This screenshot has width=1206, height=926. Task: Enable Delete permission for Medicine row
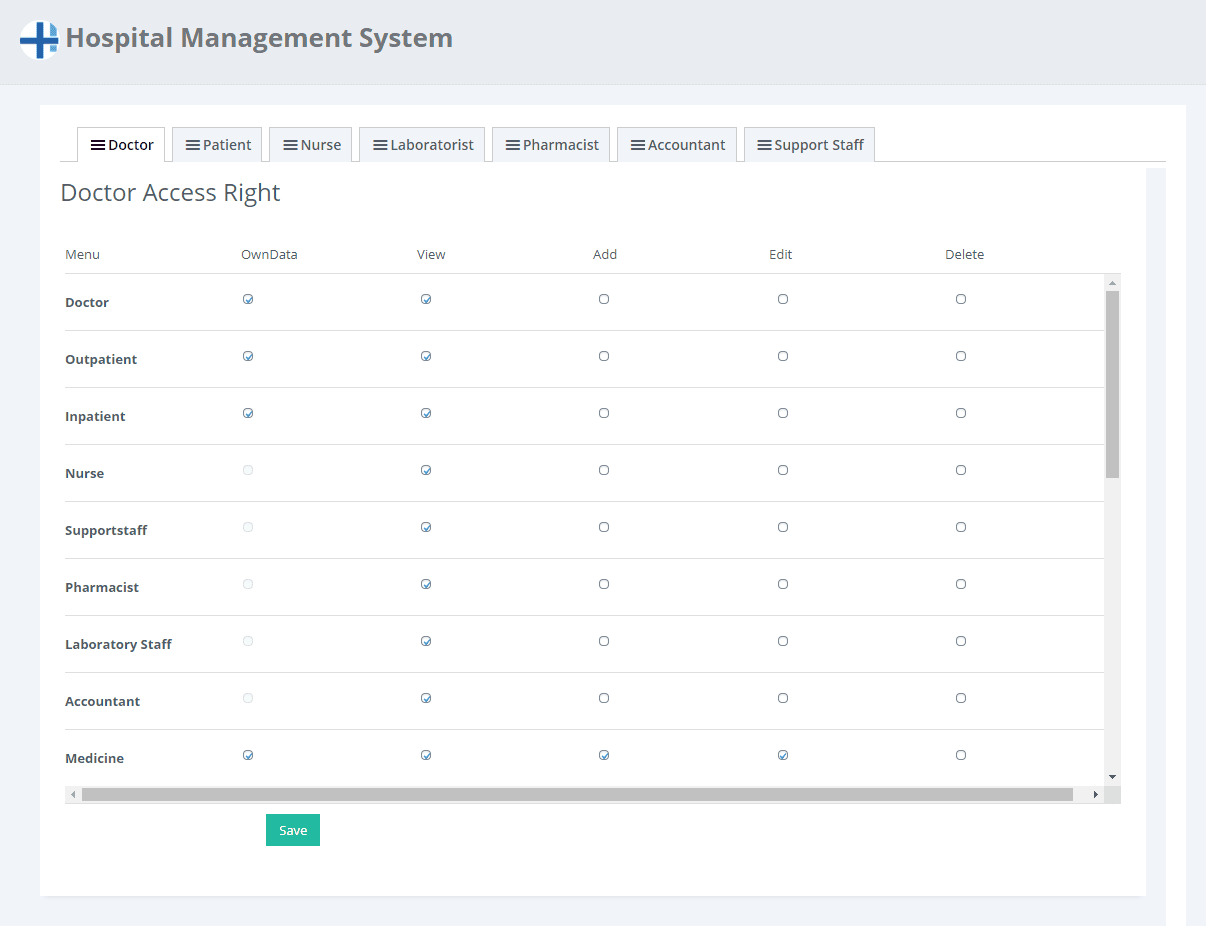click(x=961, y=755)
